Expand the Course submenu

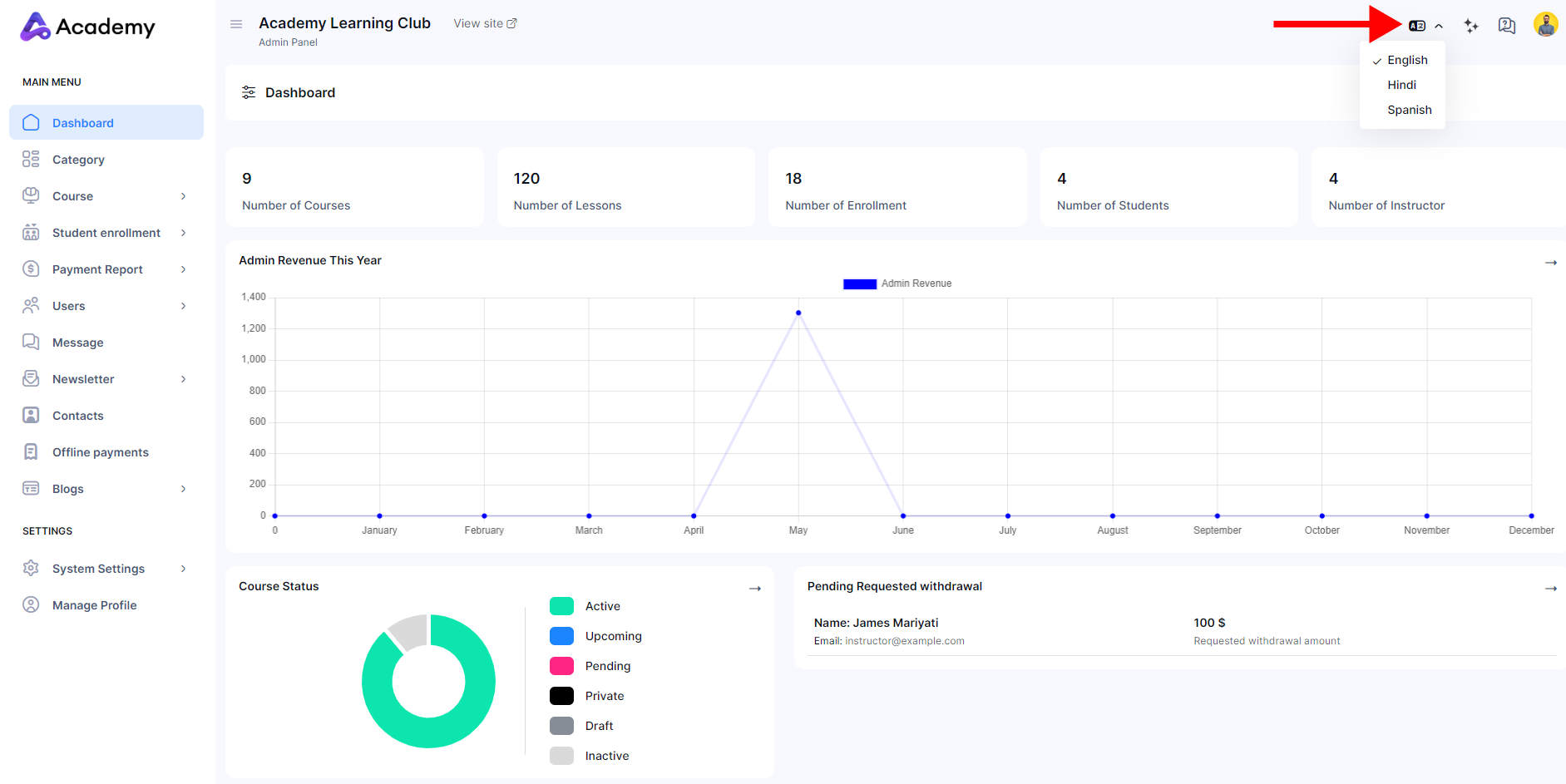(106, 196)
